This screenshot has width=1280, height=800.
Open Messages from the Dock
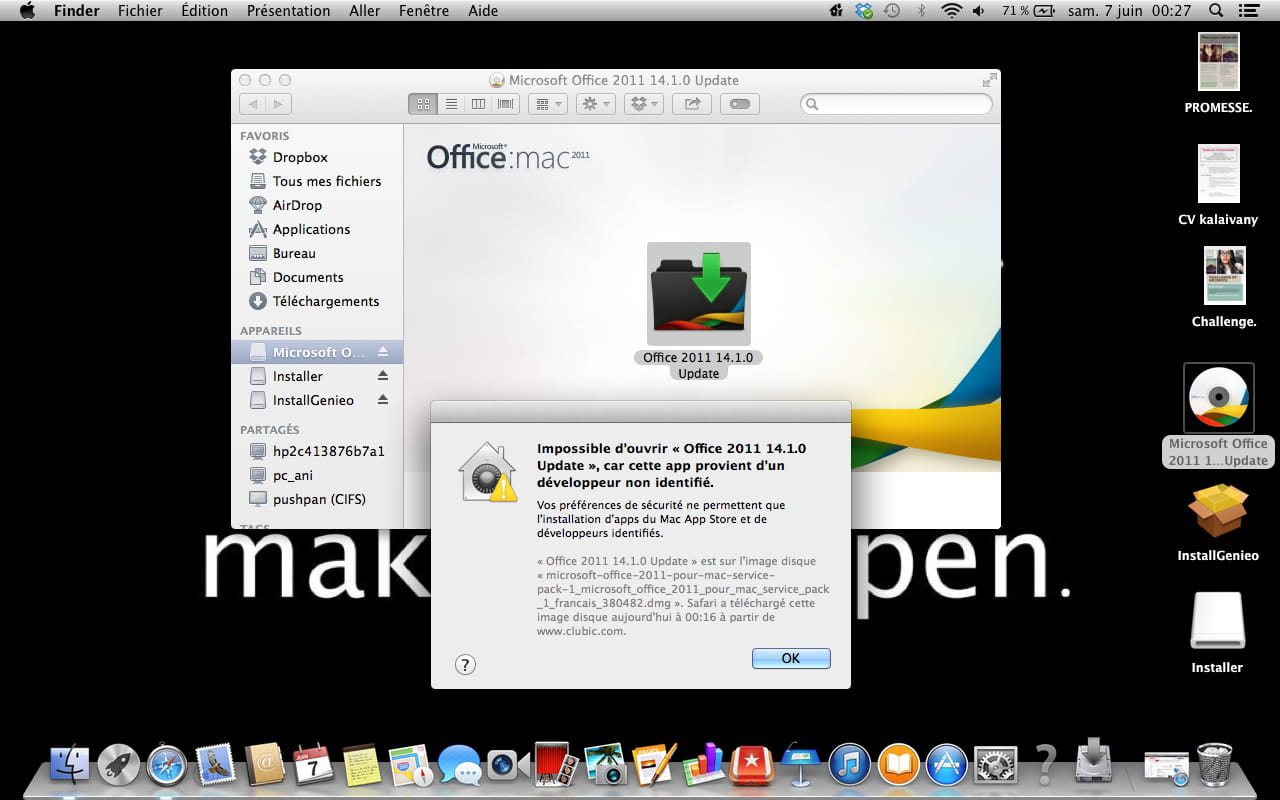click(x=459, y=766)
